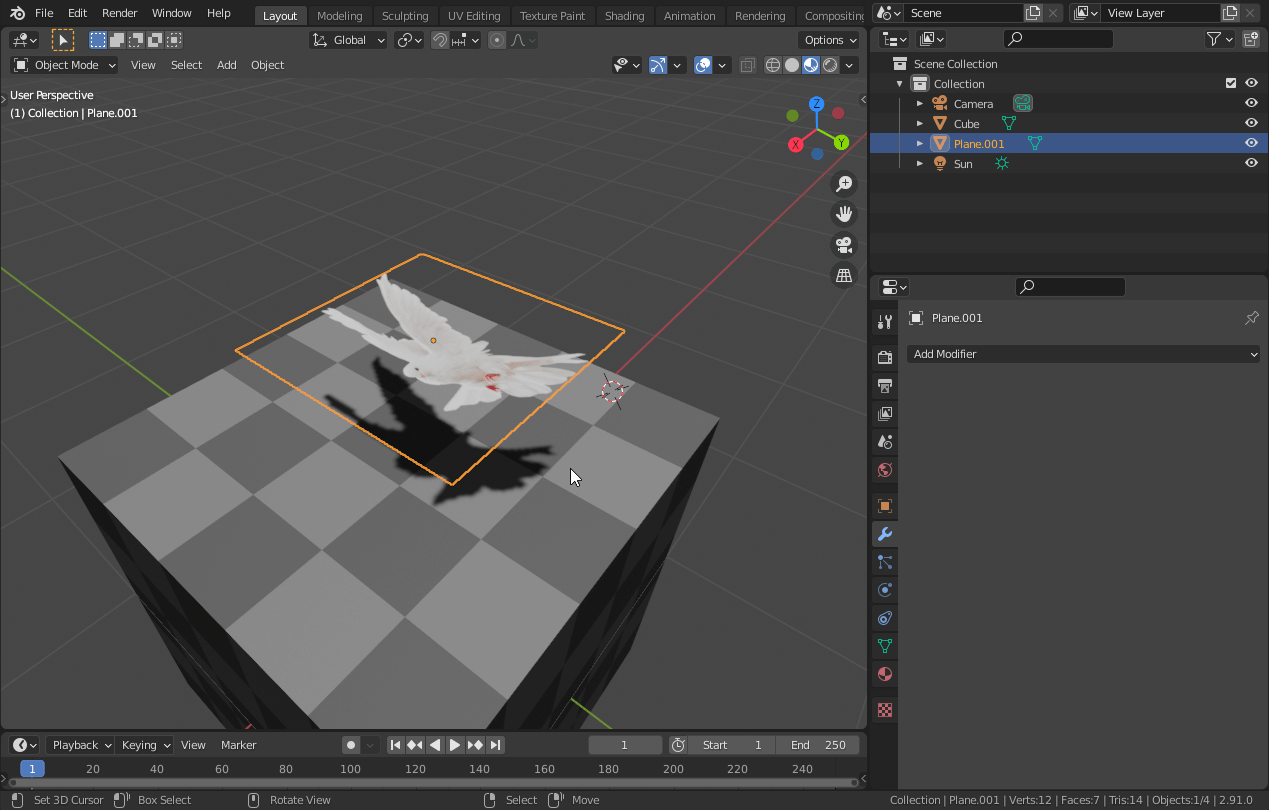Open the outliner filter dropdown
Image resolution: width=1269 pixels, height=810 pixels.
pos(1219,39)
